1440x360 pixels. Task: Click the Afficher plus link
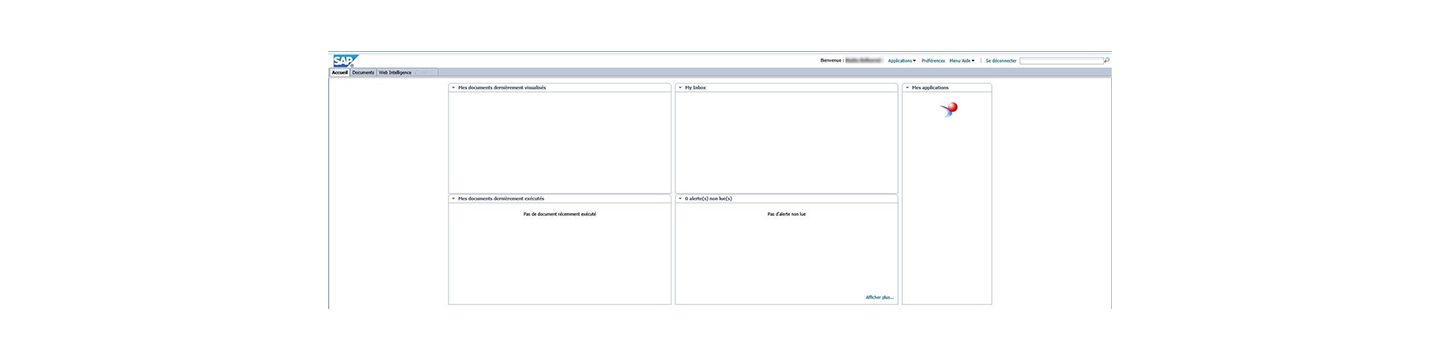(880, 297)
